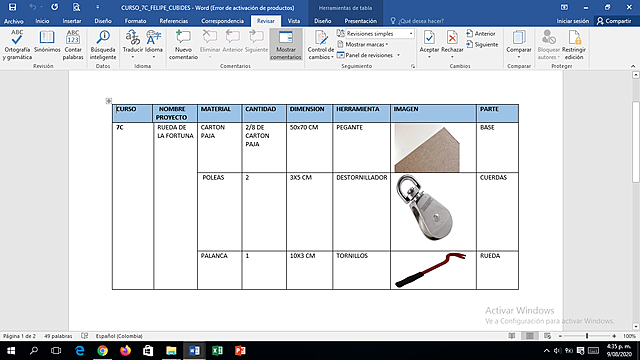Switch to Insertar tab
This screenshot has height=360, width=640.
(72, 21)
